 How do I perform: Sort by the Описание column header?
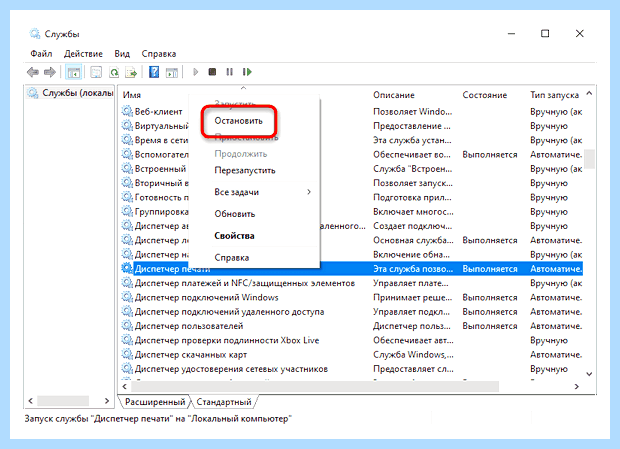pos(394,95)
